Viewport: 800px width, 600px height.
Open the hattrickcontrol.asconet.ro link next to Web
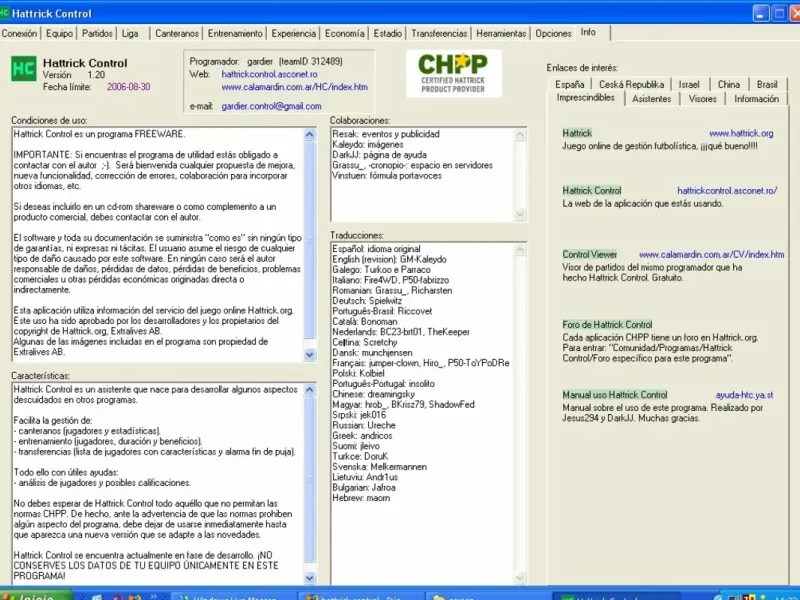pyautogui.click(x=269, y=74)
